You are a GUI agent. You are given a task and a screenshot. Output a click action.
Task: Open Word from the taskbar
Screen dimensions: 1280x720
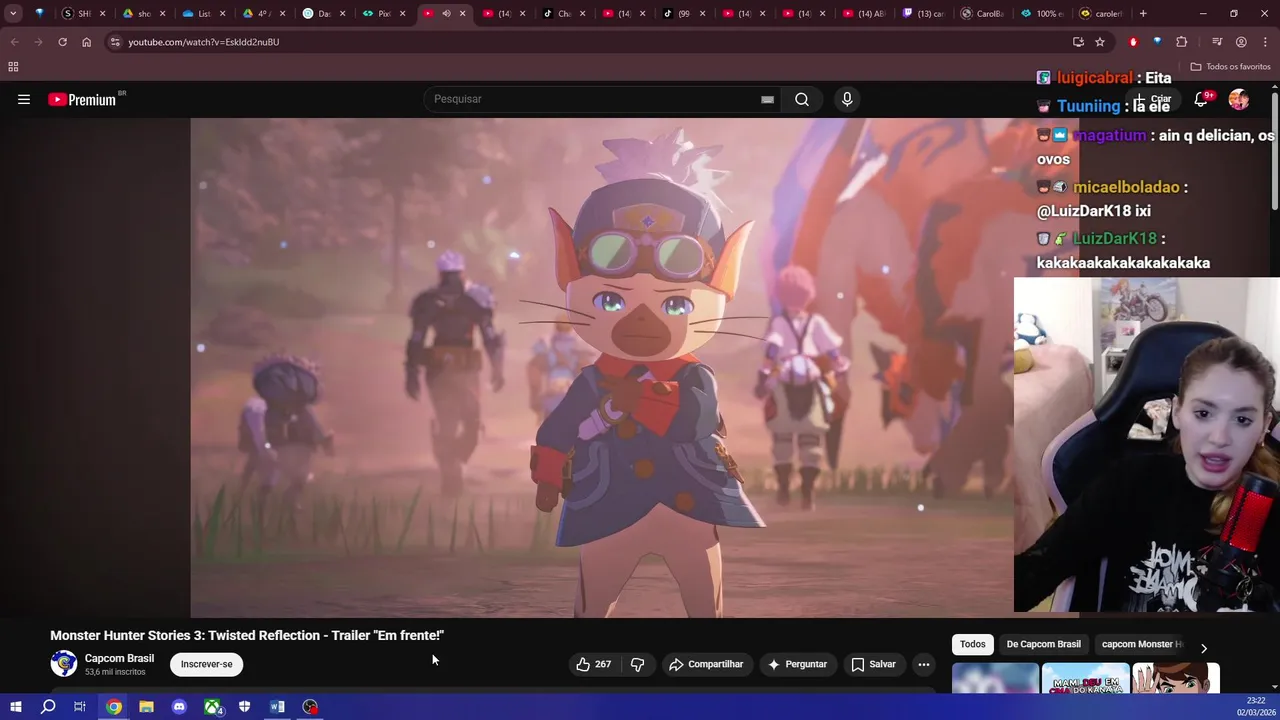(277, 707)
